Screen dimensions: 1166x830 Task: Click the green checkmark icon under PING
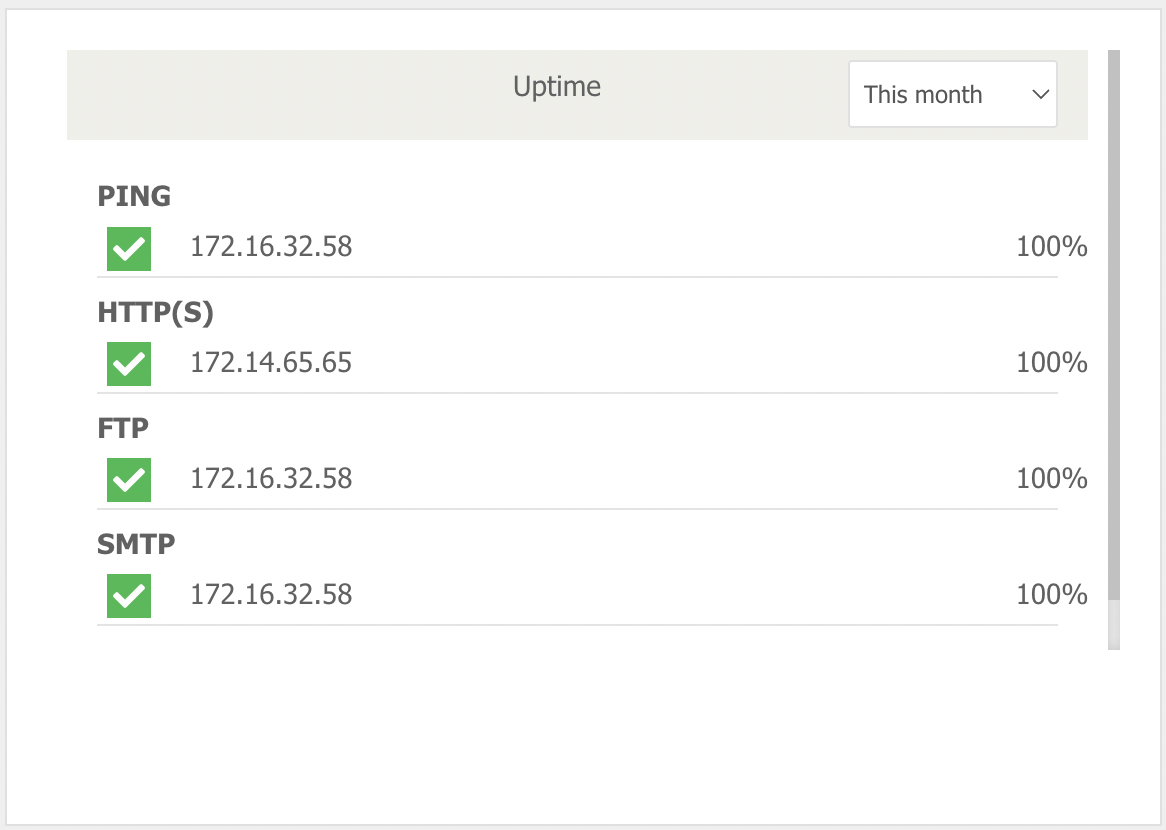129,248
